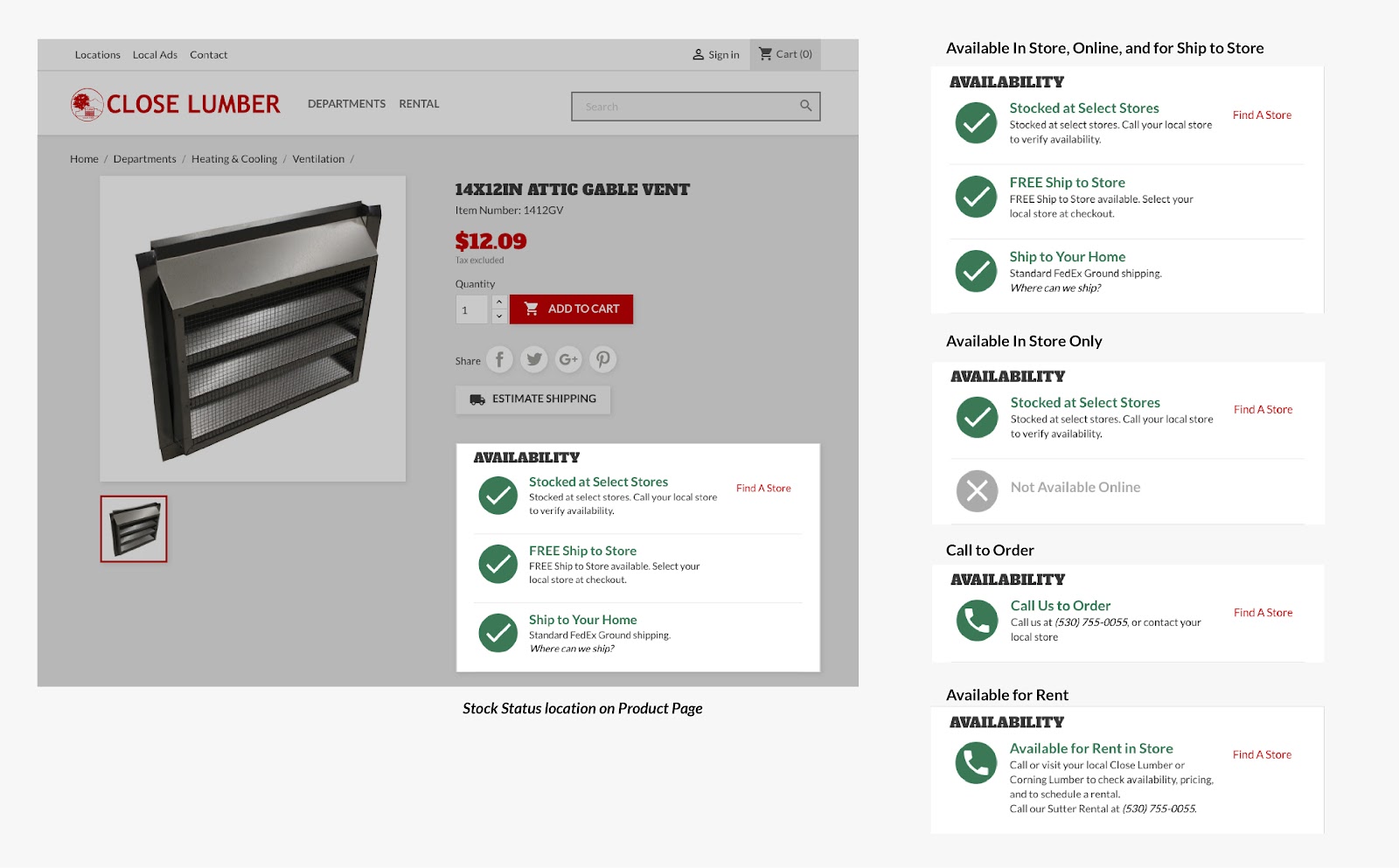Click Call Us to Order heading

[1061, 606]
